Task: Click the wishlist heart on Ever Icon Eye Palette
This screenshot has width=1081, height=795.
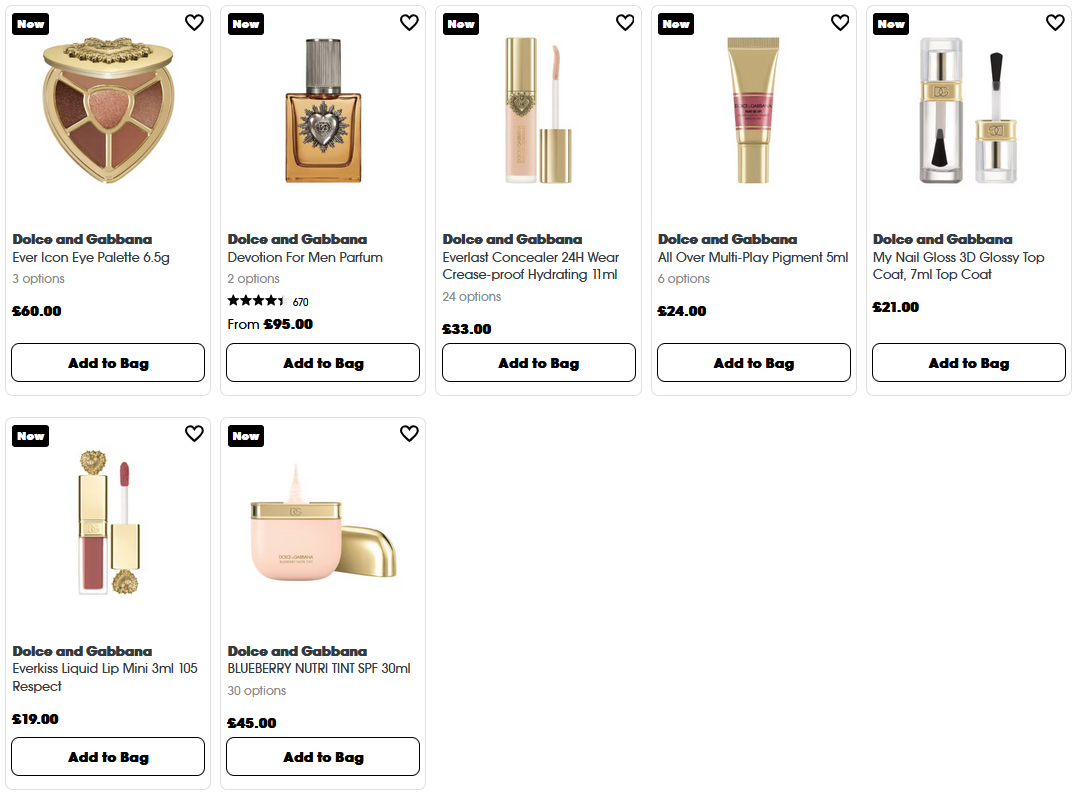Action: click(194, 22)
